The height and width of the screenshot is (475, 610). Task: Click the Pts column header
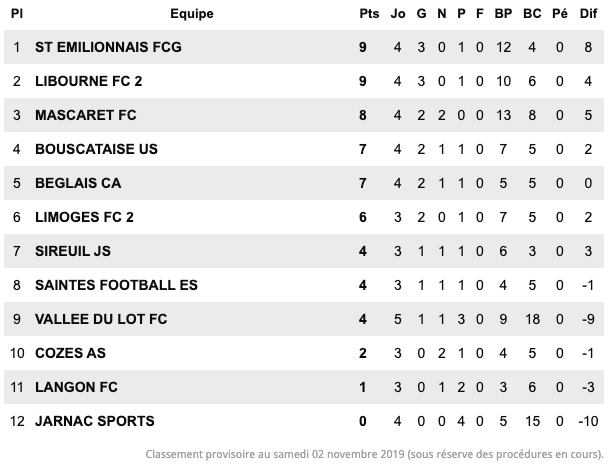click(369, 14)
